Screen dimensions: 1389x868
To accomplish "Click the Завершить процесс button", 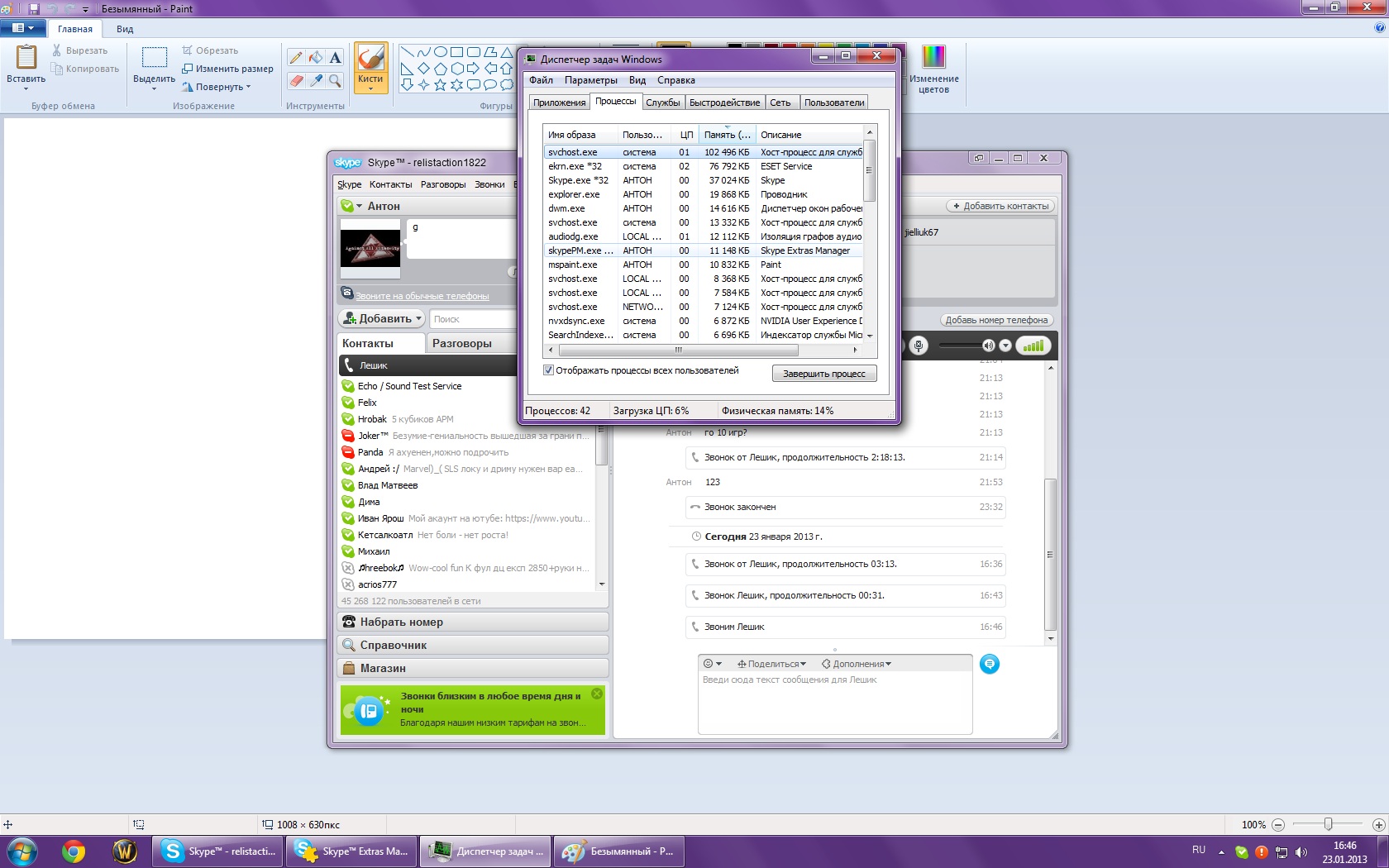I will click(x=824, y=374).
